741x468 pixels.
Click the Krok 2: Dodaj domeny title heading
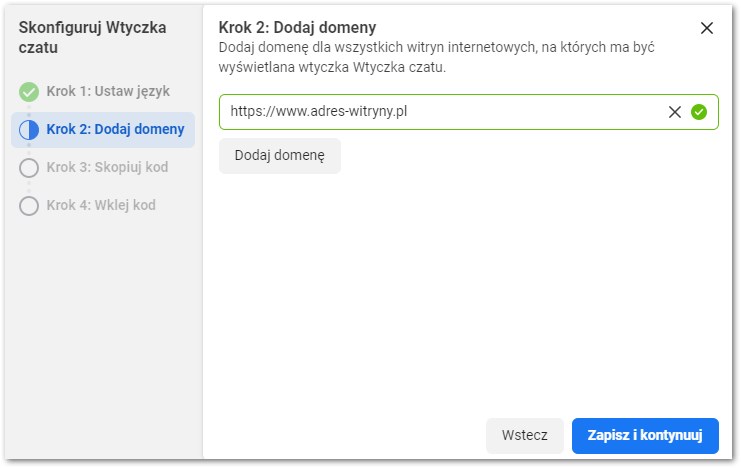[x=297, y=27]
